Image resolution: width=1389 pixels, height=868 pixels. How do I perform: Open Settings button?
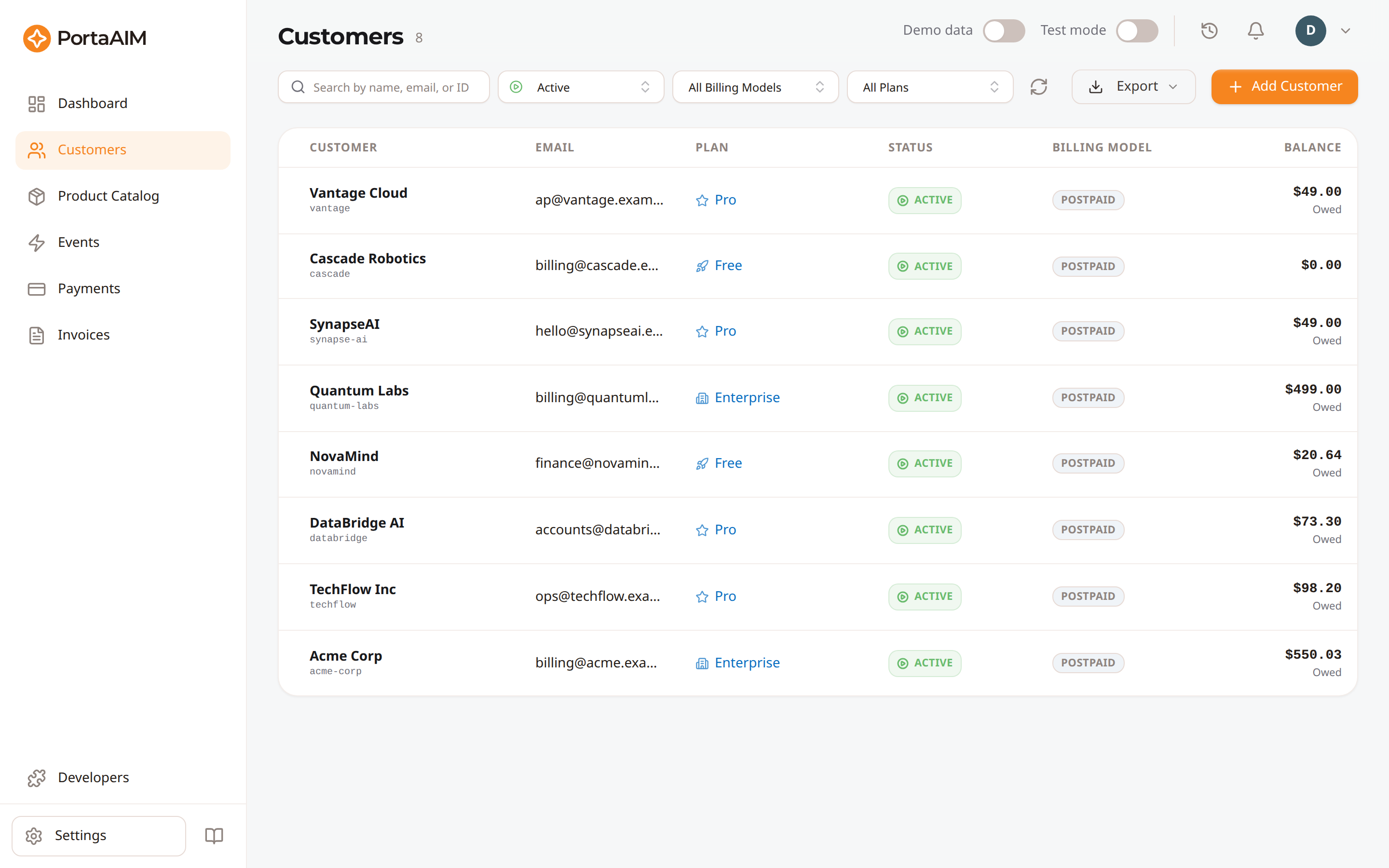(99, 835)
